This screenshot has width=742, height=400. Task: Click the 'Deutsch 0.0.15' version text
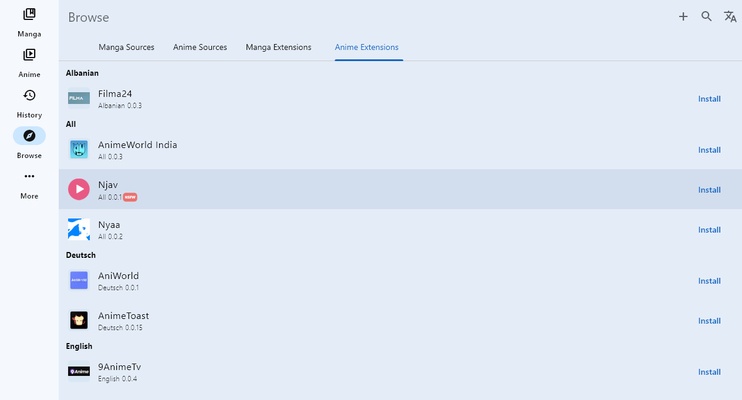coord(120,328)
